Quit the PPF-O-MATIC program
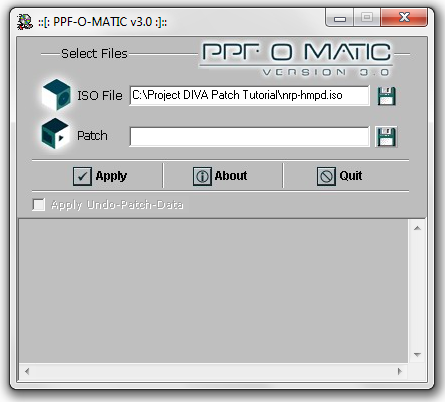This screenshot has height=402, width=445. pos(339,176)
